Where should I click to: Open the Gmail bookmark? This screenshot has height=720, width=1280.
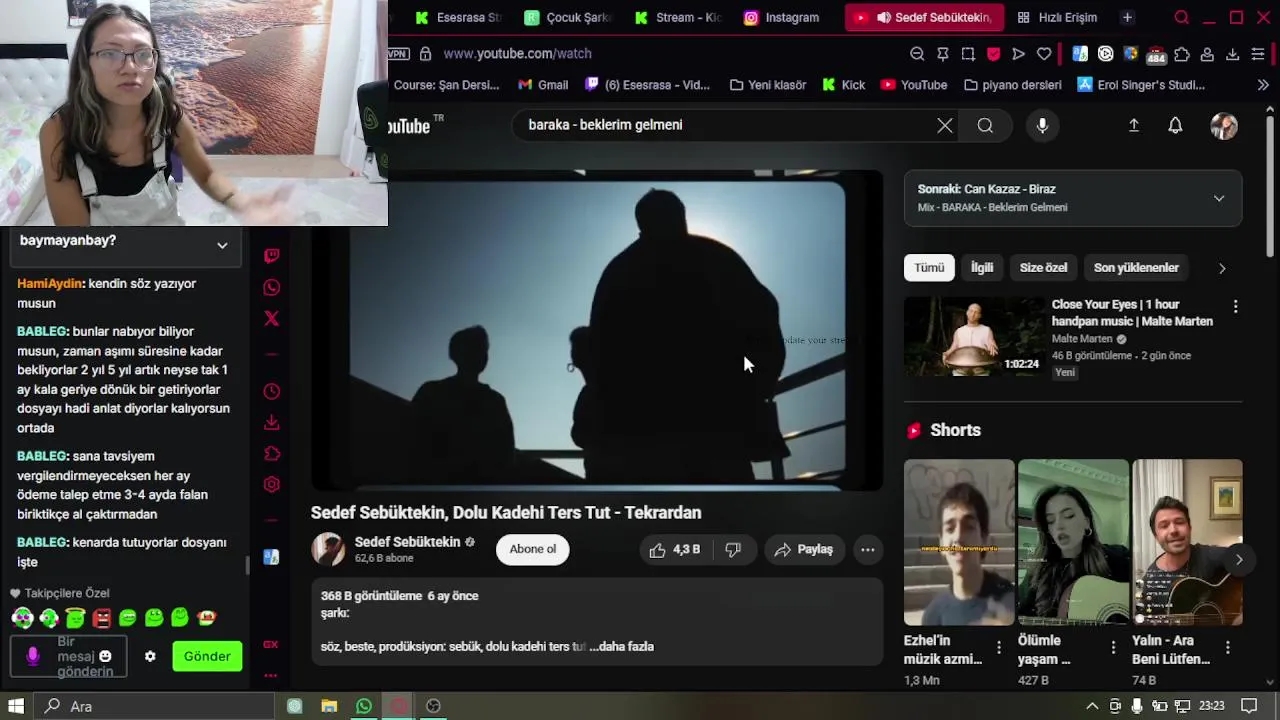[x=543, y=85]
